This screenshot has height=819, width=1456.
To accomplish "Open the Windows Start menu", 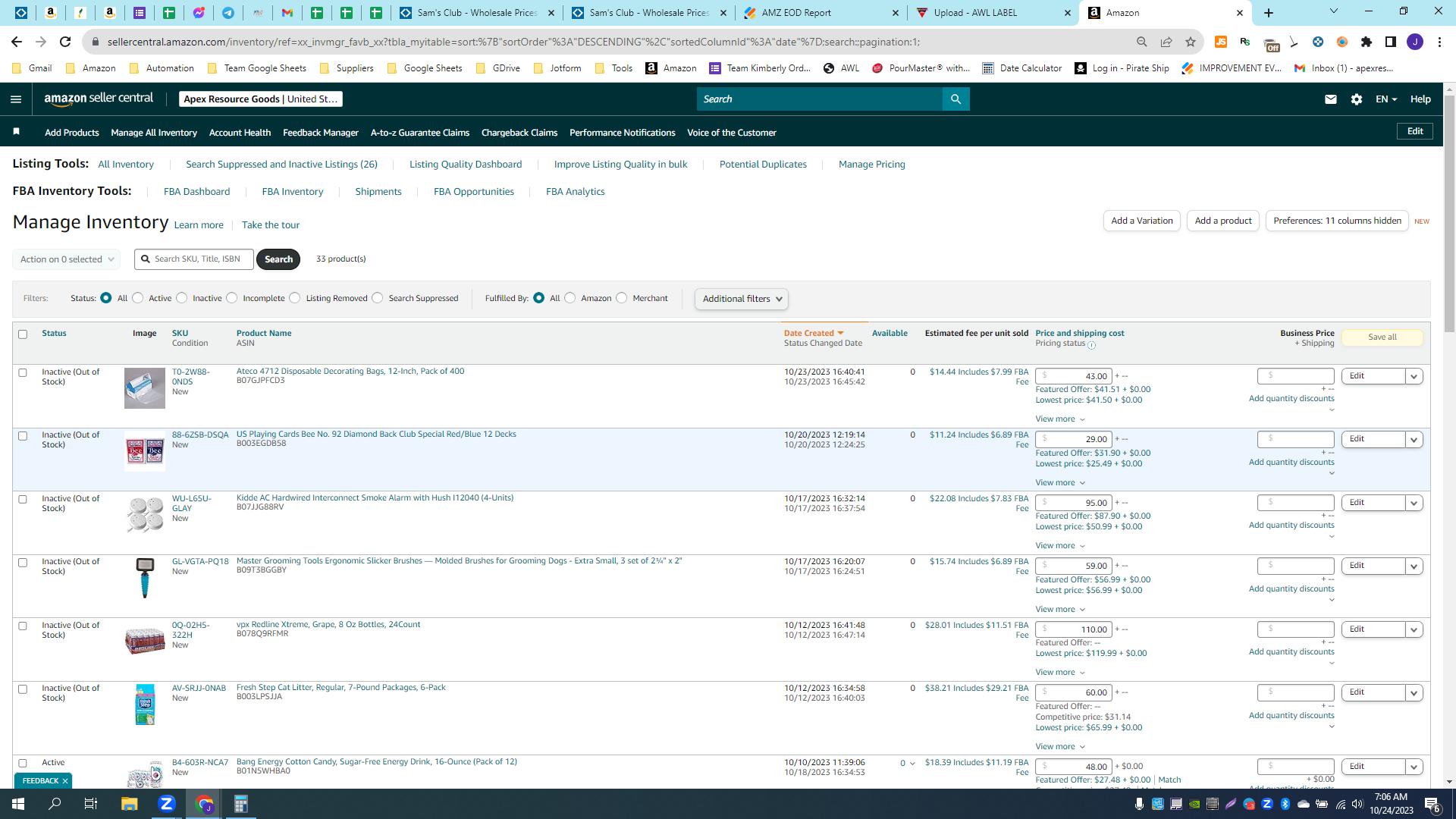I will tap(18, 804).
